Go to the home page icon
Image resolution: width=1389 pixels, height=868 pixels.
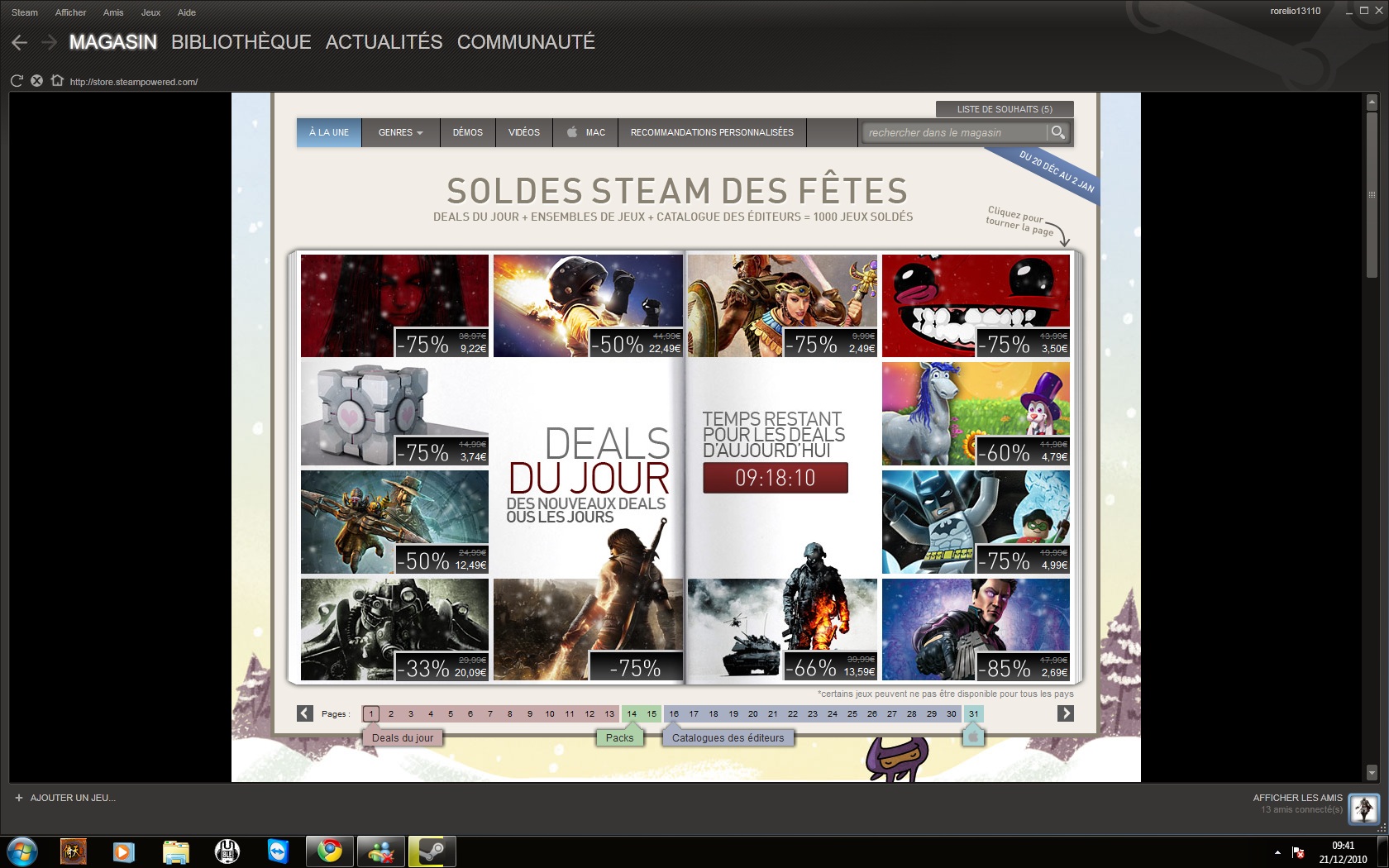click(56, 81)
